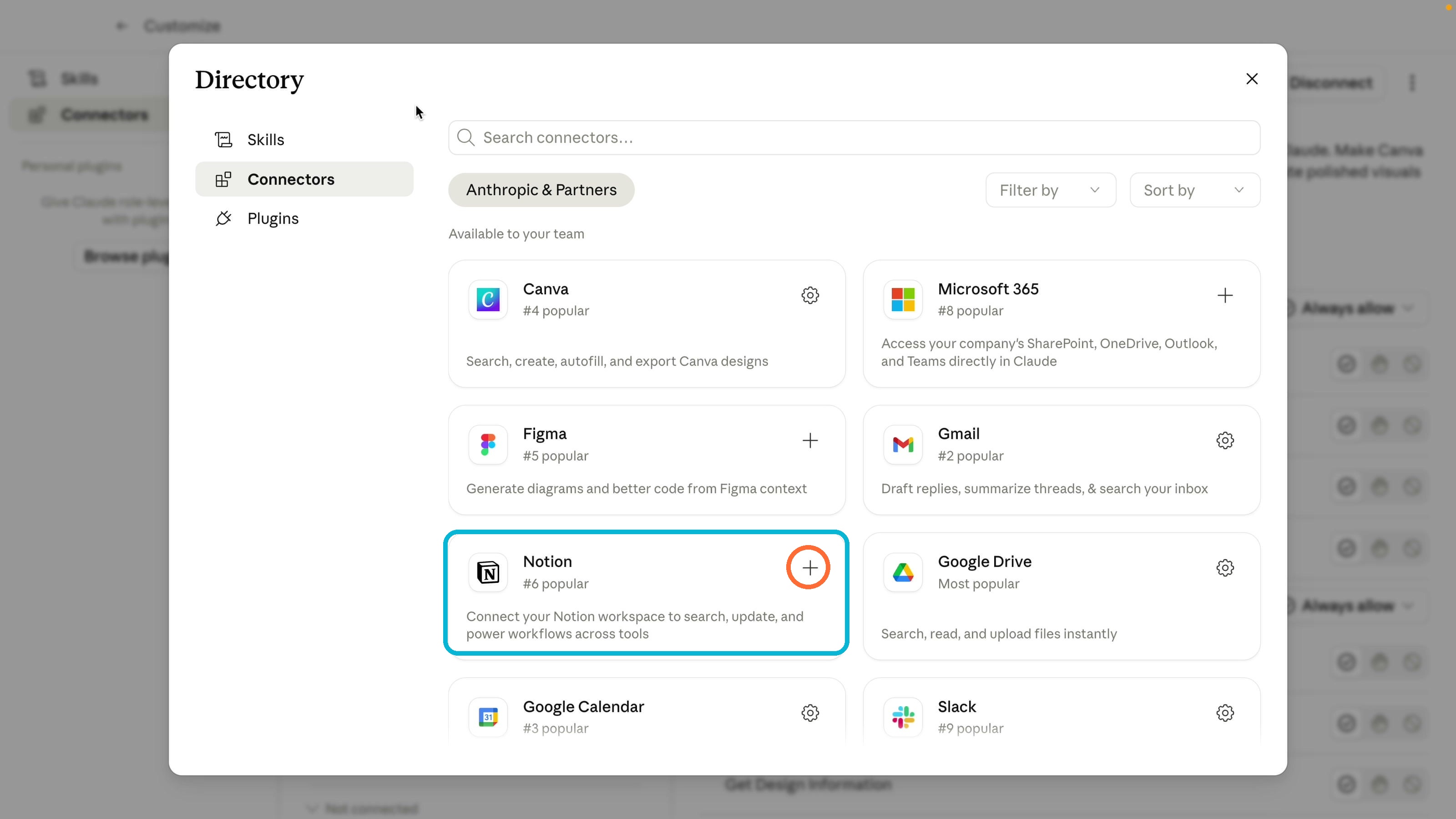Click the Notion logo icon
This screenshot has height=819, width=1456.
pyautogui.click(x=488, y=572)
